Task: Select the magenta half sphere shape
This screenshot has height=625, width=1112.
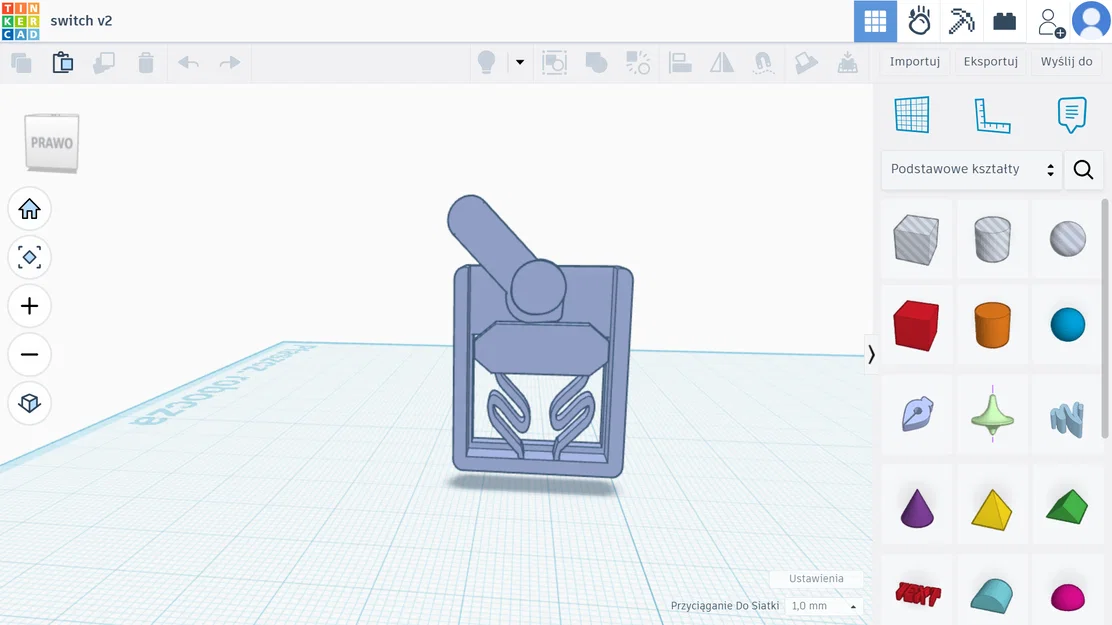Action: click(1067, 597)
